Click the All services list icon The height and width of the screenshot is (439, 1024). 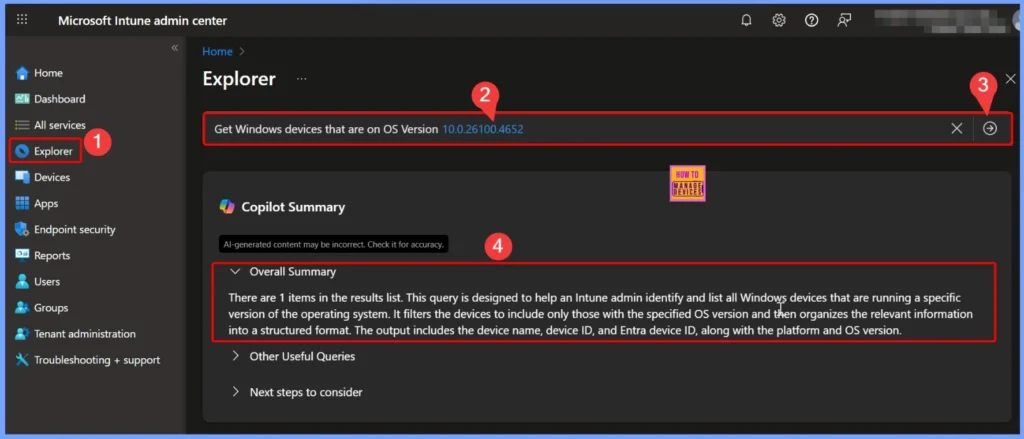(22, 125)
